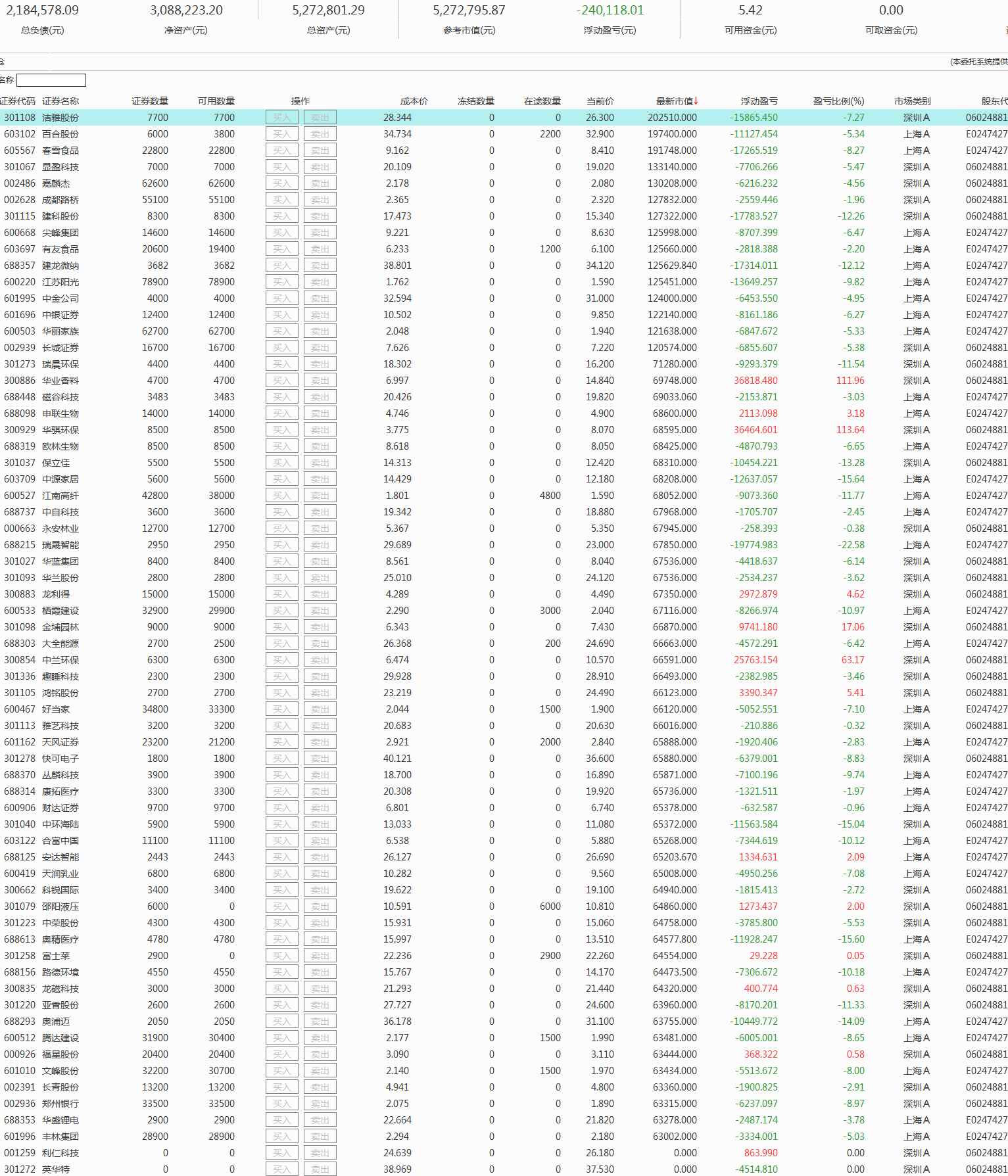
Task: Click the 可取资金(元) label
Action: (x=891, y=30)
